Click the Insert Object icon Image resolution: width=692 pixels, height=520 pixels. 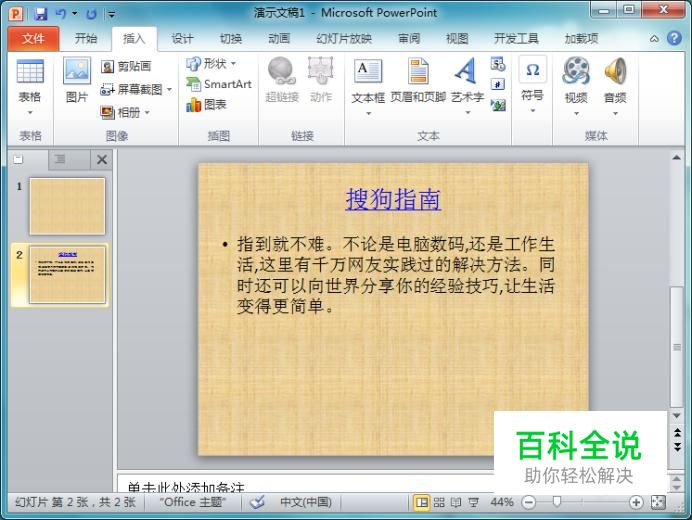(x=498, y=105)
